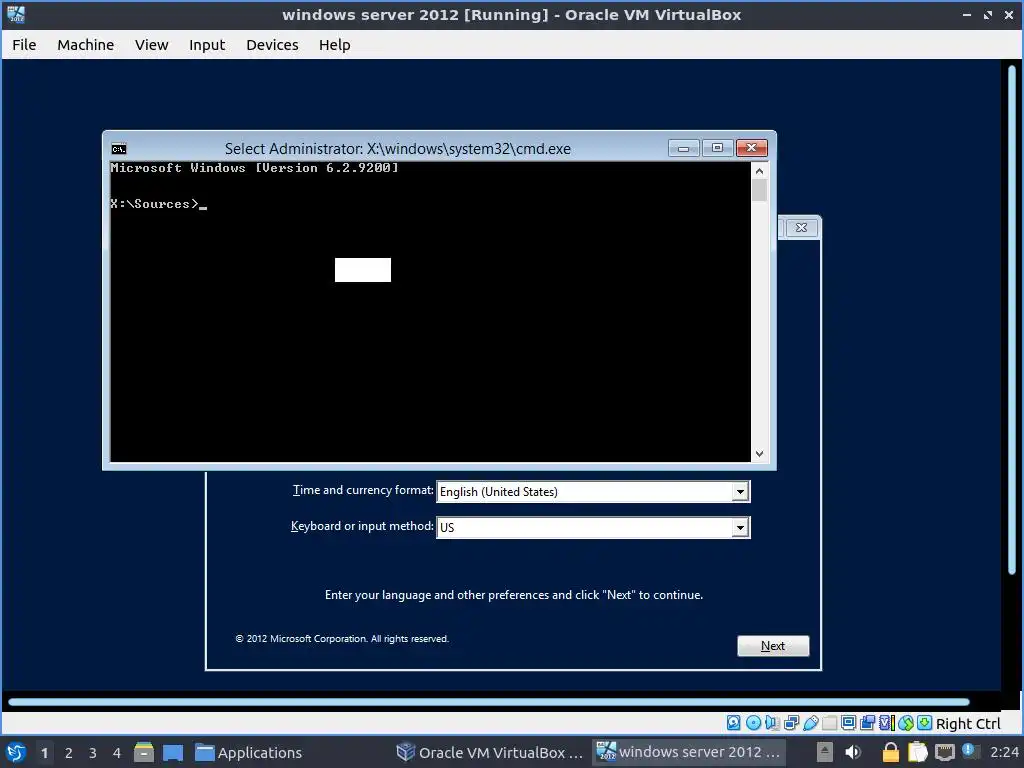Image resolution: width=1024 pixels, height=768 pixels.
Task: Click the cmd vertical scrollbar thumb
Action: click(759, 190)
